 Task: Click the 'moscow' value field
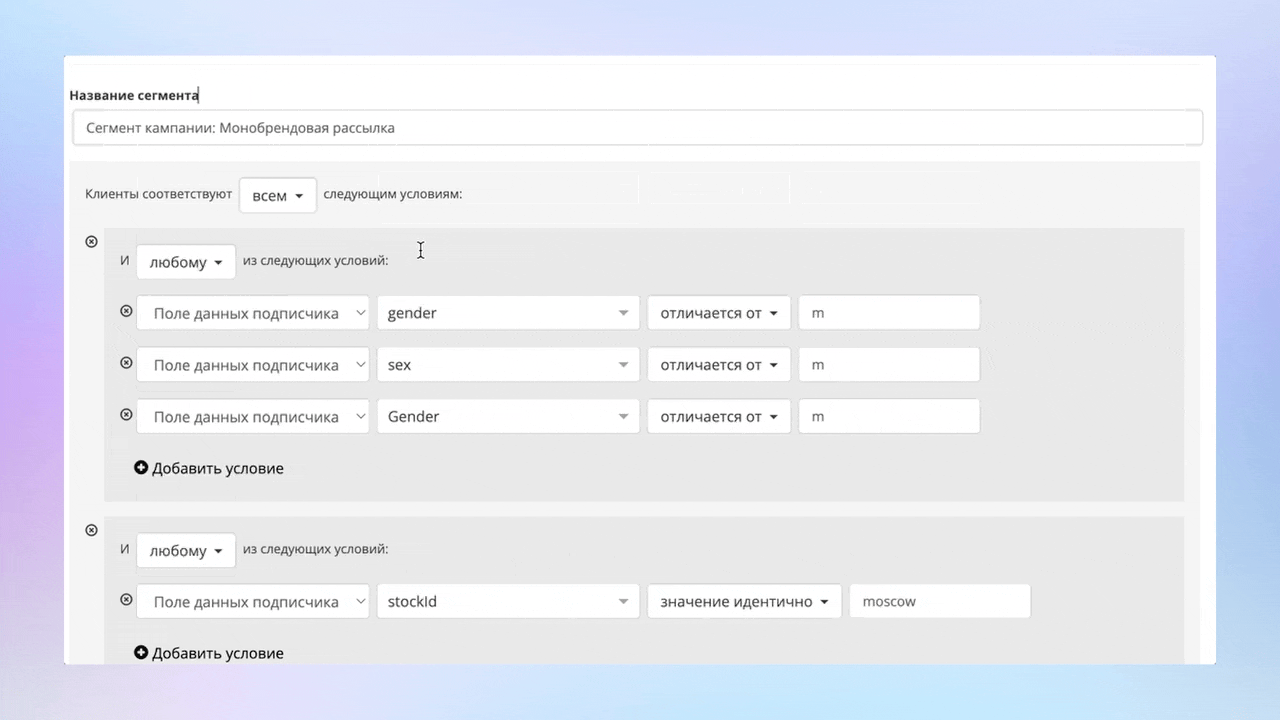(939, 602)
